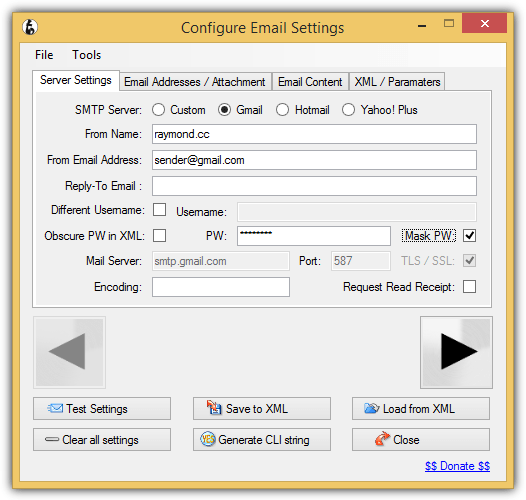Toggle Obscure PW in XML checkbox

click(159, 236)
